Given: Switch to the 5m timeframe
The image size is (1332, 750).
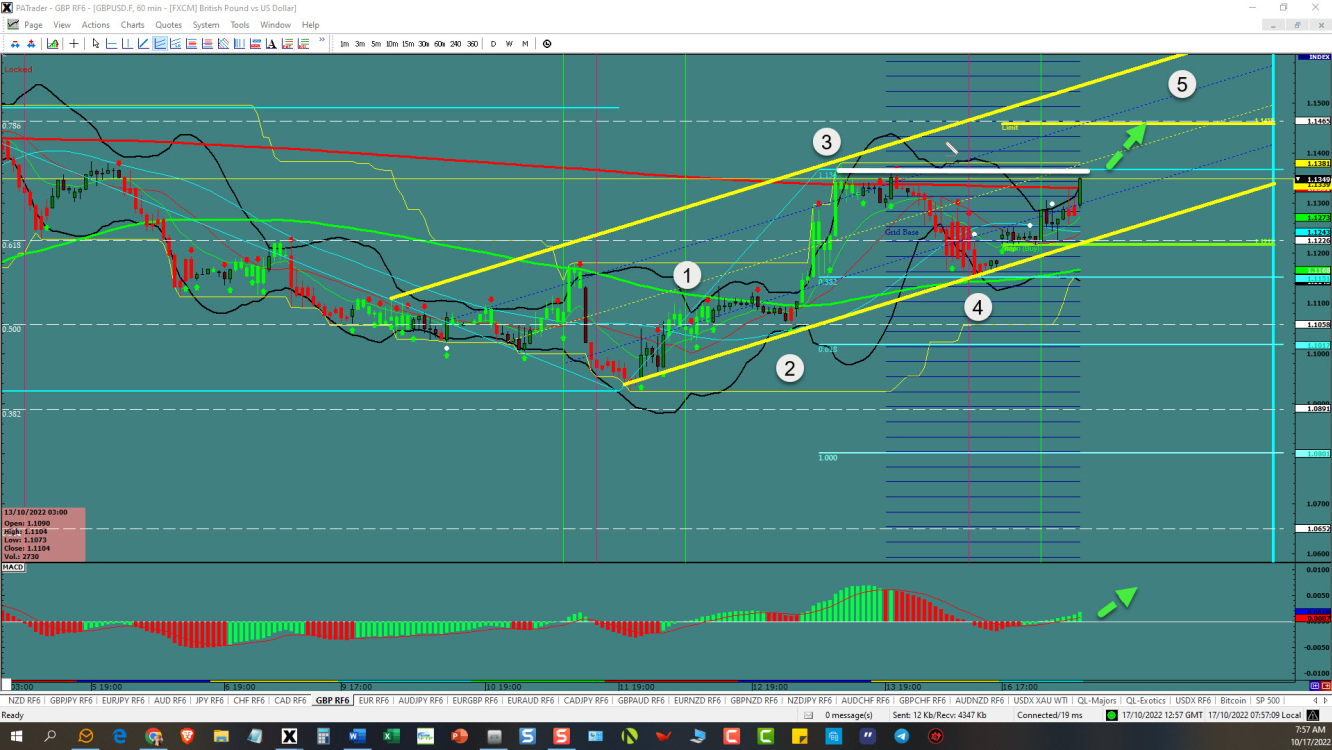Looking at the screenshot, I should pos(376,44).
